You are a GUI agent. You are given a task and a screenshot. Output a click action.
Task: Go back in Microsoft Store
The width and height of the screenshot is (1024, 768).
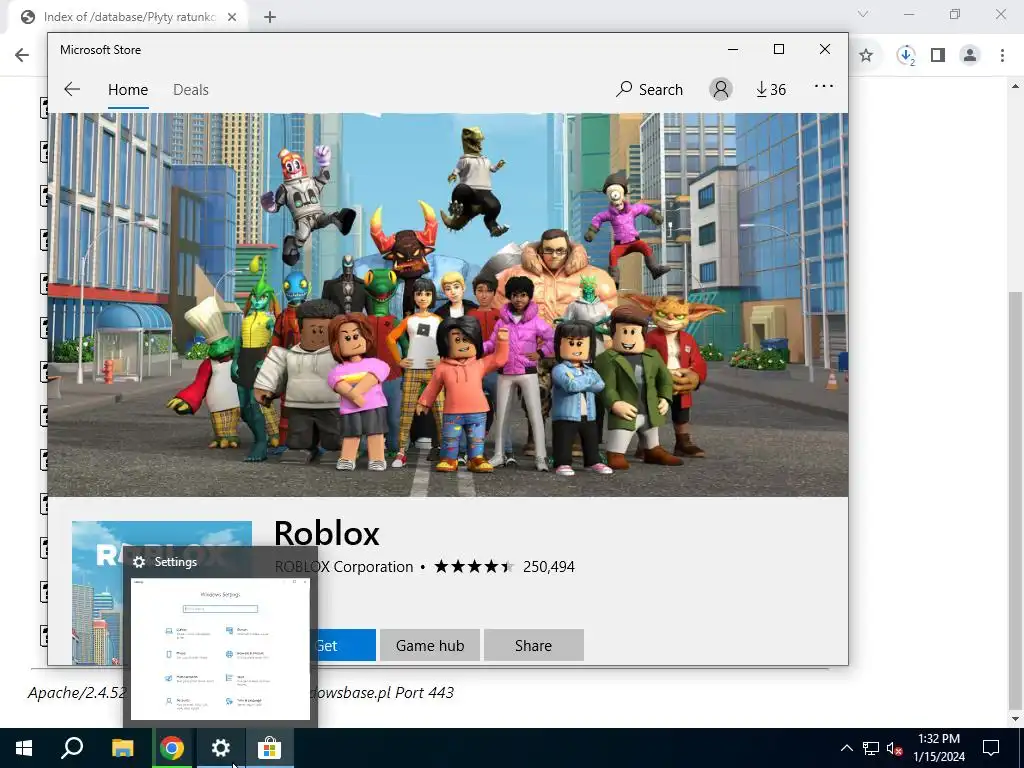(x=72, y=89)
